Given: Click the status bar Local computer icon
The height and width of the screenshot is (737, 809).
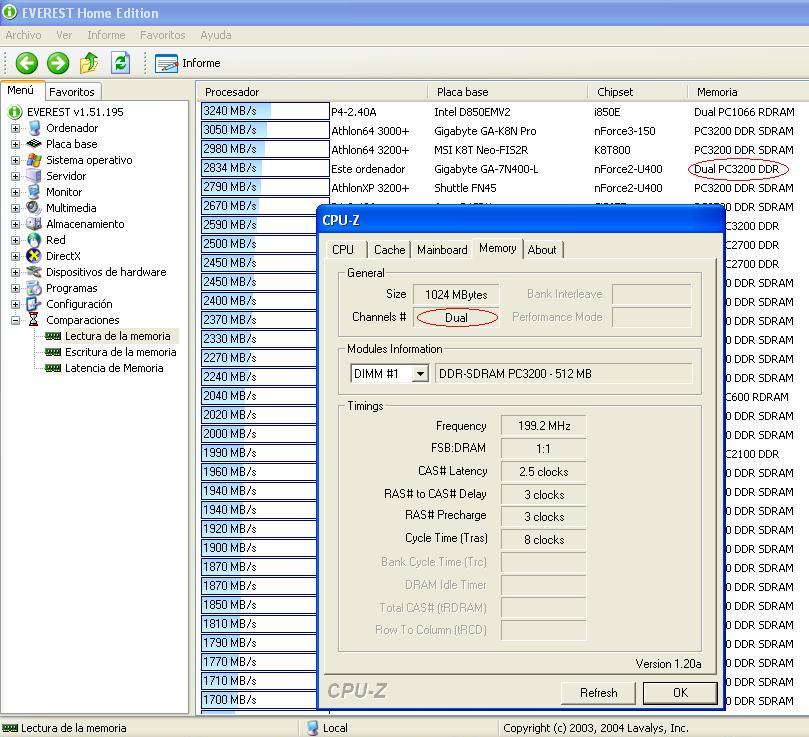Looking at the screenshot, I should (x=312, y=728).
